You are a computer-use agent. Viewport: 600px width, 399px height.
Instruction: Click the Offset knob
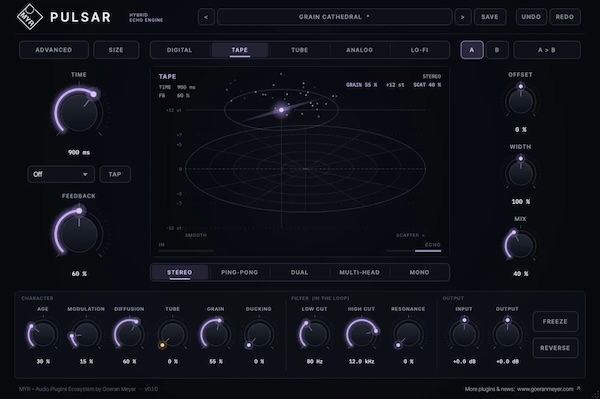tap(520, 101)
